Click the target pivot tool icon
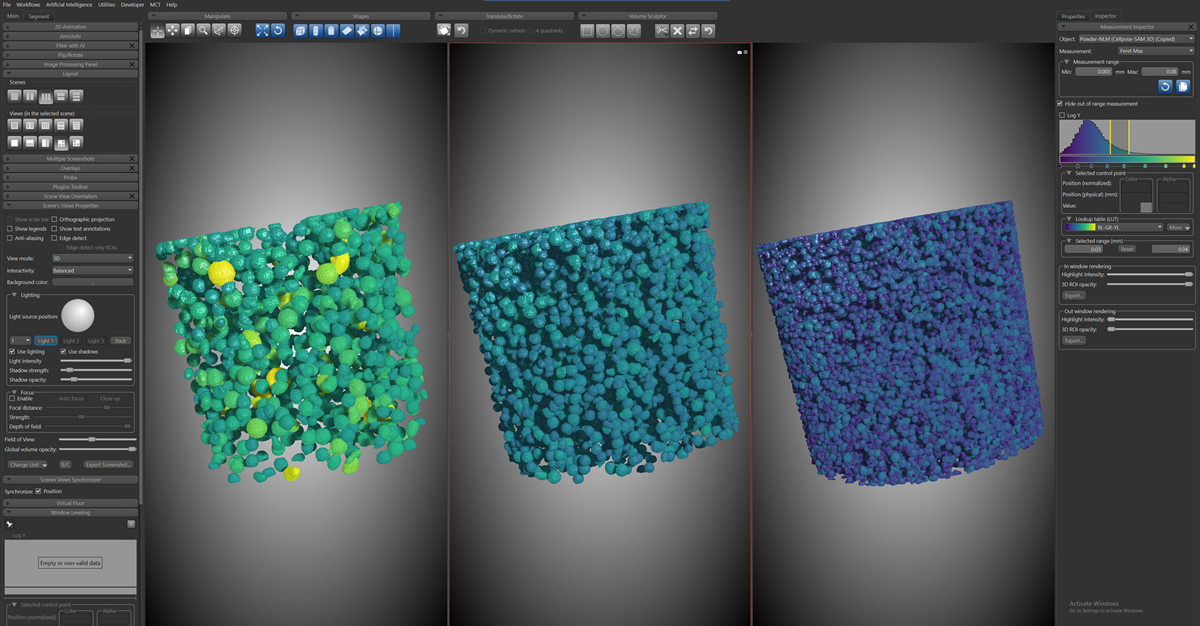 (x=235, y=31)
